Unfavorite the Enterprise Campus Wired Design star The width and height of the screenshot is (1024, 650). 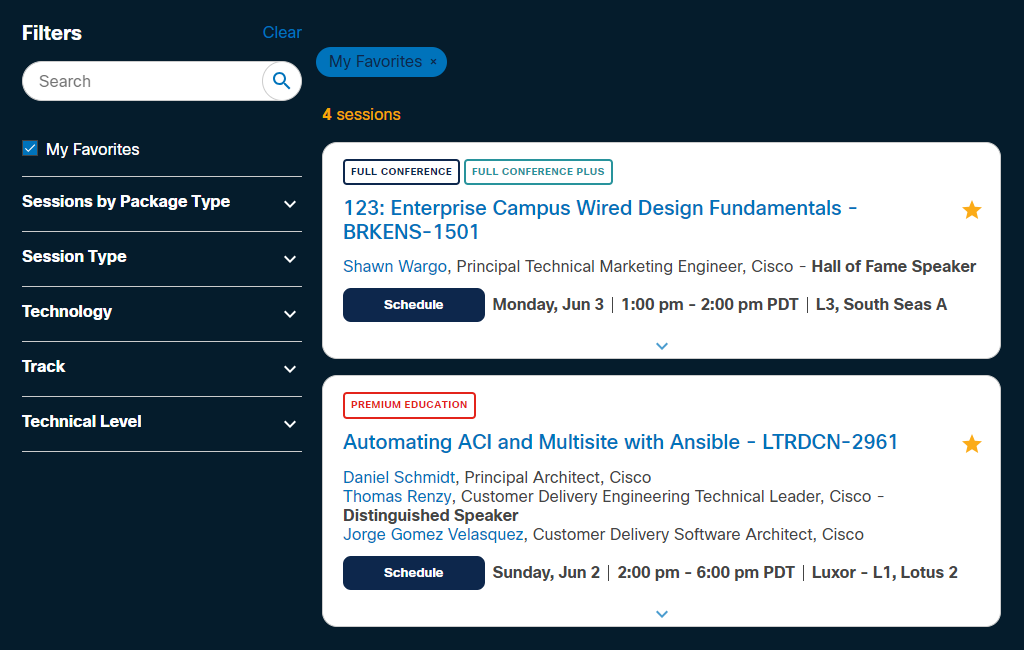click(971, 210)
